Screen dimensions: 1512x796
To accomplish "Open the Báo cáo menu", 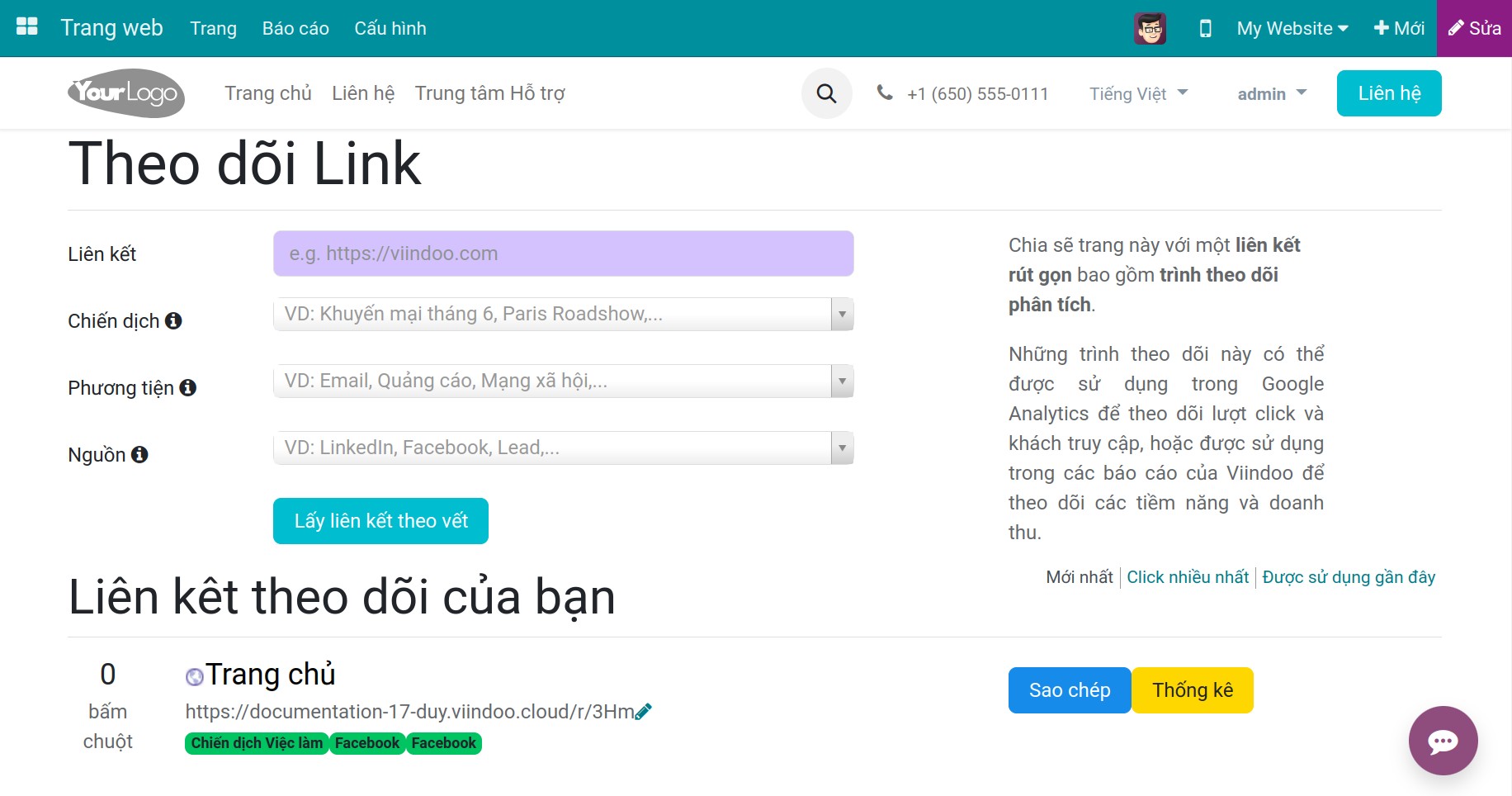I will click(295, 28).
